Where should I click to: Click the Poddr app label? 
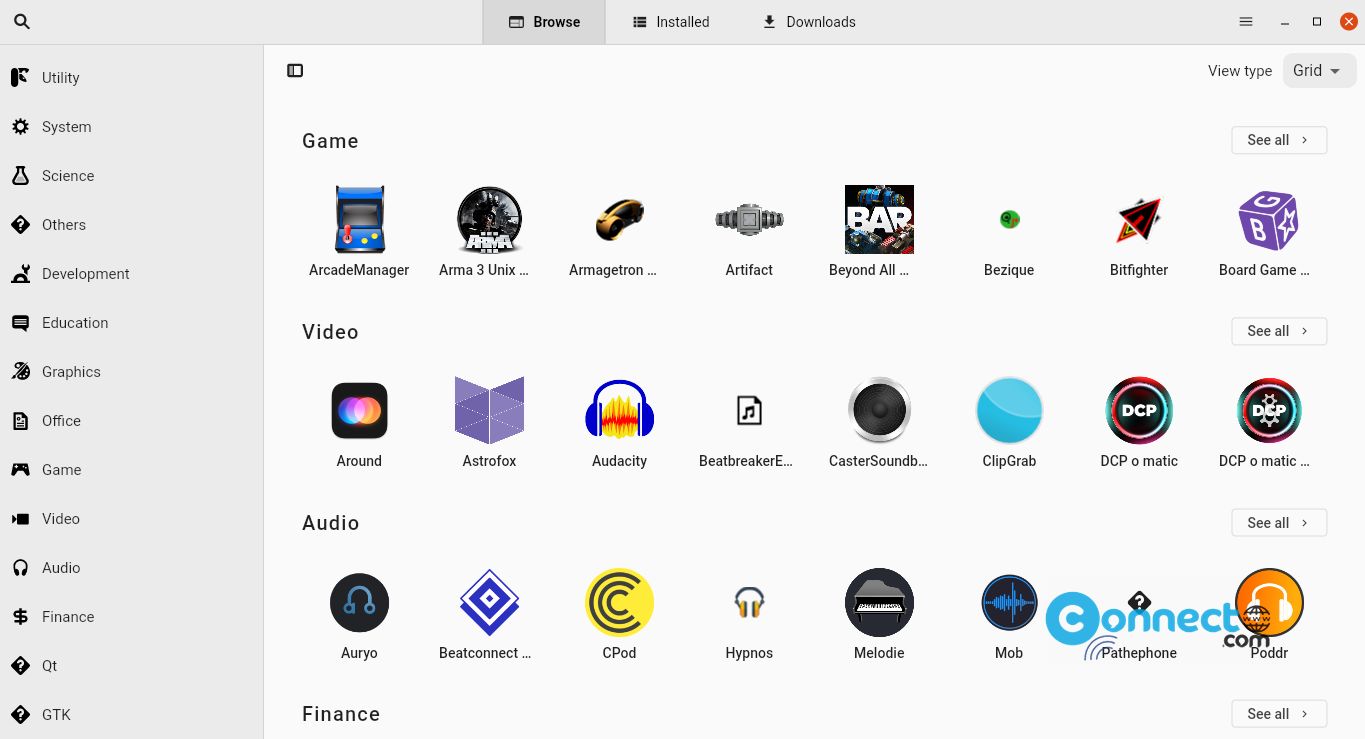click(x=1269, y=653)
